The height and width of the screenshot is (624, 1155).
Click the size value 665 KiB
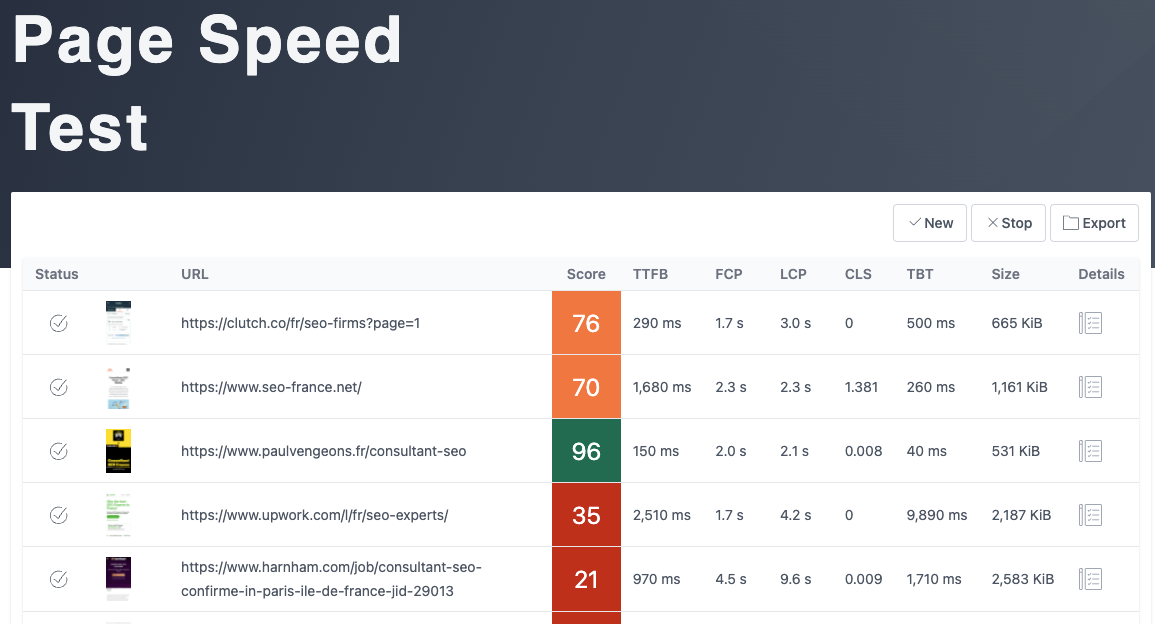[x=1017, y=323]
